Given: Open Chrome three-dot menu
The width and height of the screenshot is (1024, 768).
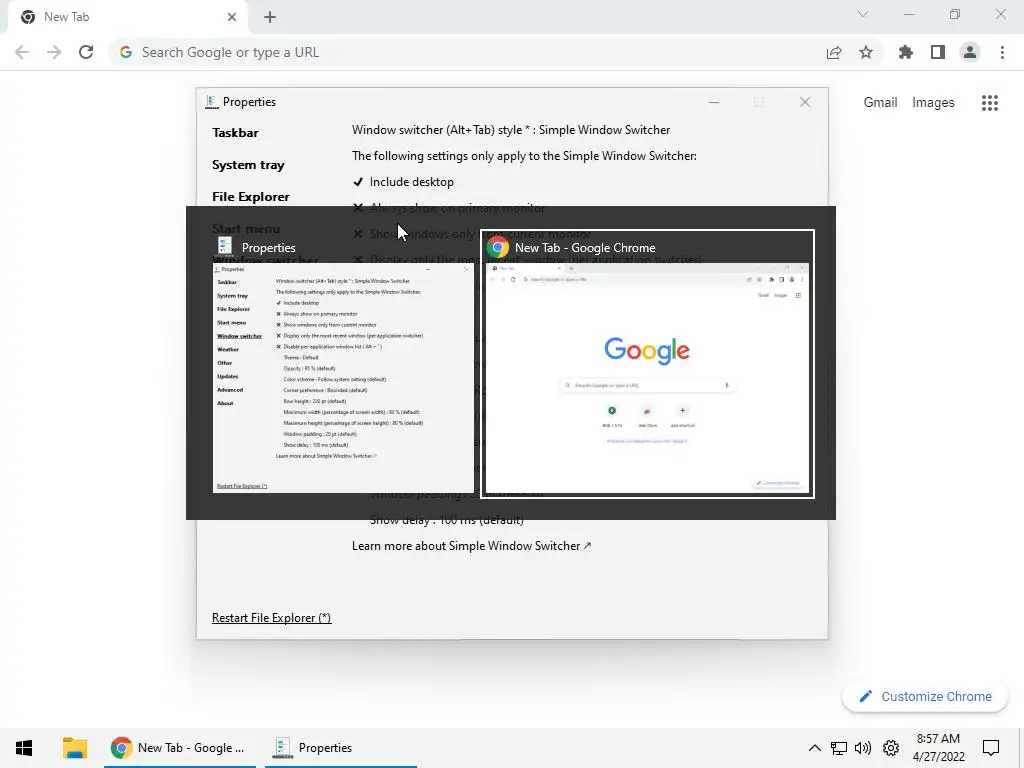Looking at the screenshot, I should point(1002,52).
